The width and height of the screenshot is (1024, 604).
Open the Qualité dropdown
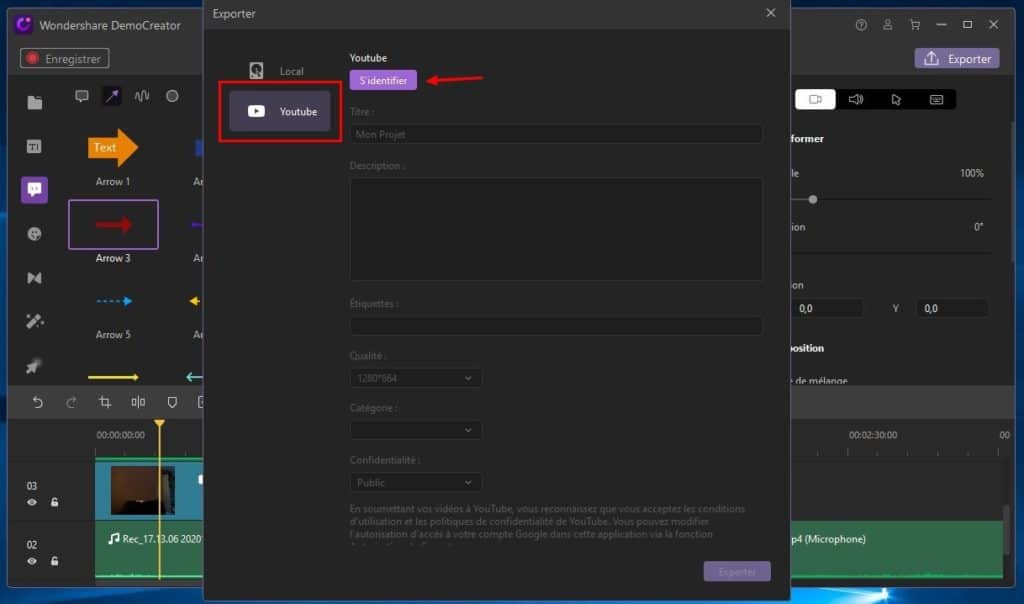[x=415, y=378]
